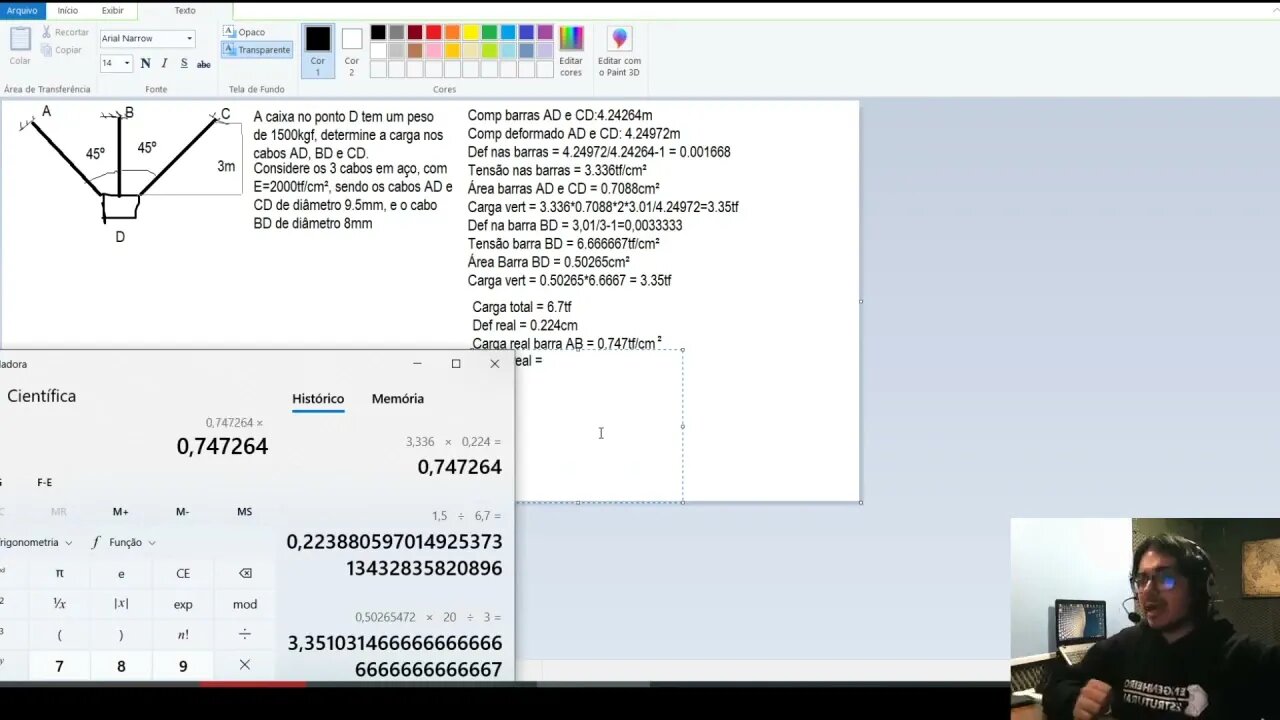Screen dimensions: 1280x720
Task: Click calculator M+ memory add button
Action: coord(120,511)
